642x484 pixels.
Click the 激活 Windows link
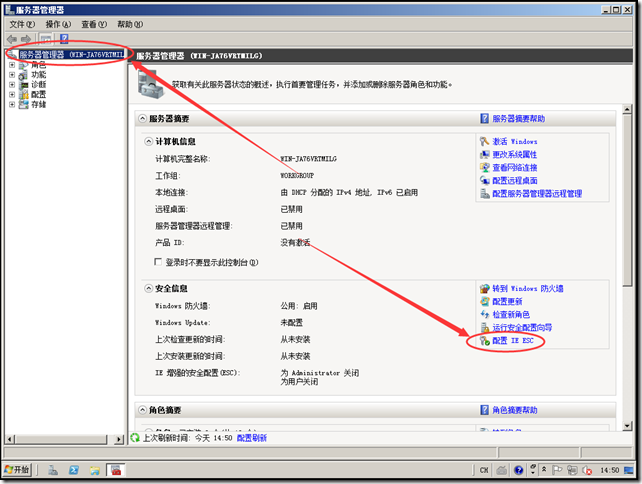pos(515,141)
